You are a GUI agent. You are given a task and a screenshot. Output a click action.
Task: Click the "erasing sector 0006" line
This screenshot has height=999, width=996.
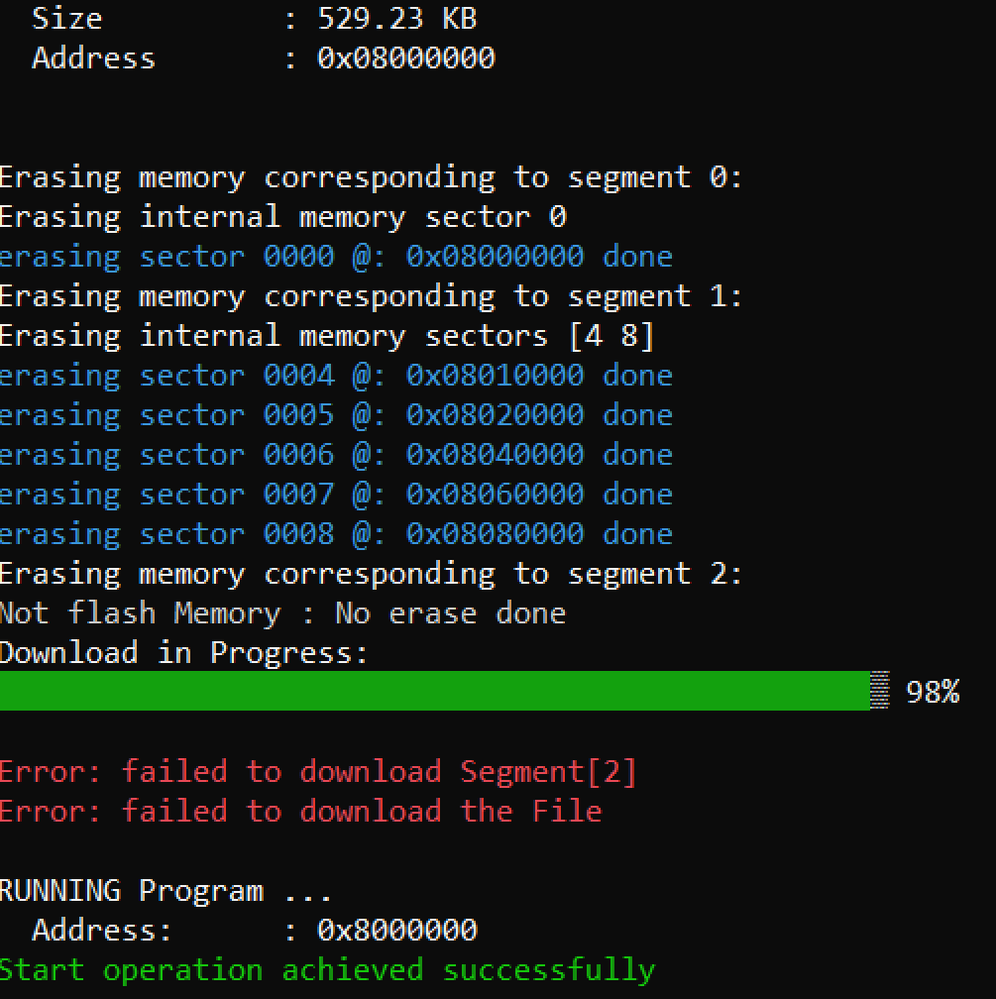coord(336,455)
